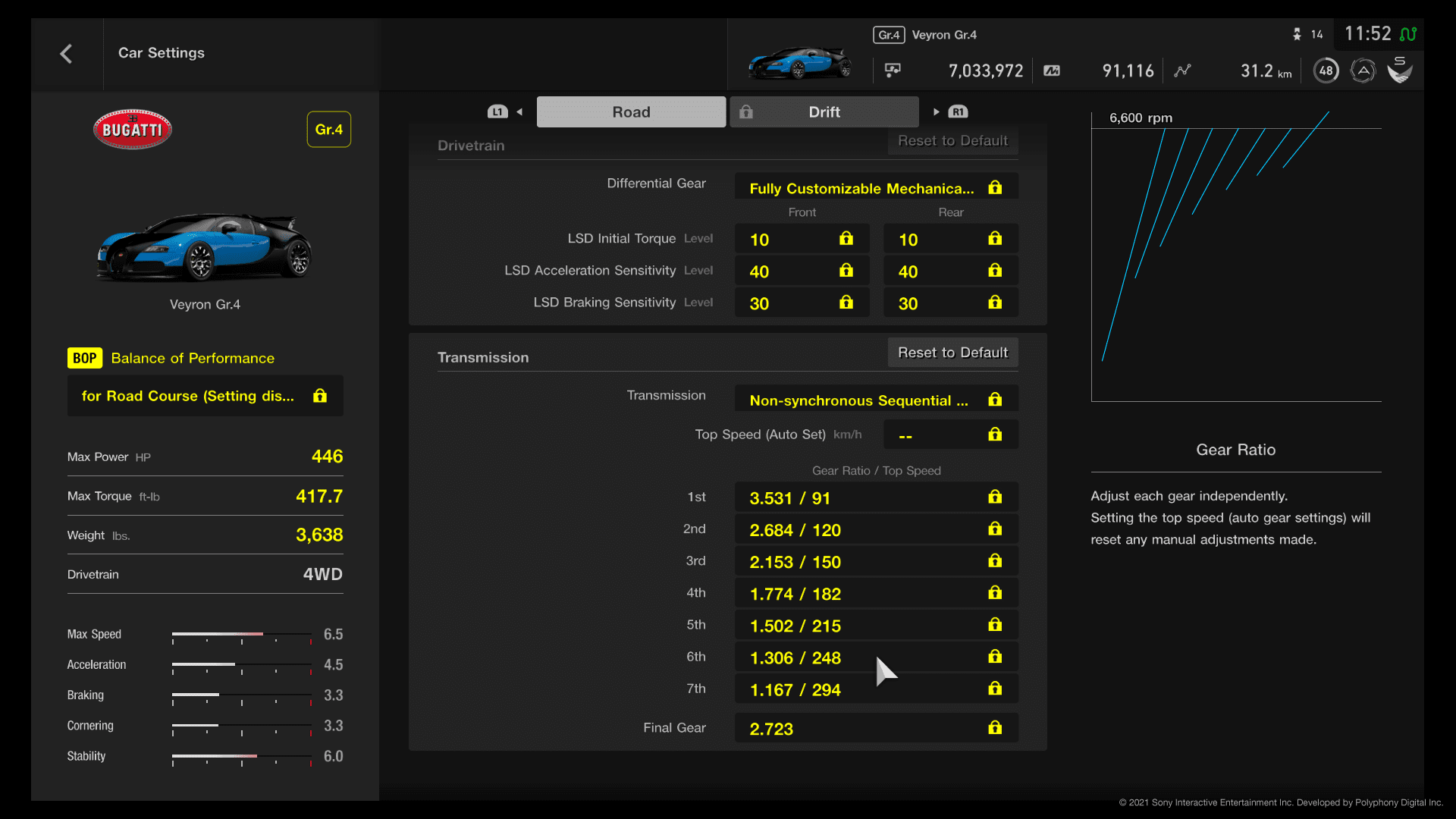Viewport: 1456px width, 819px height.
Task: Reset Transmission settings to default
Action: (x=952, y=353)
